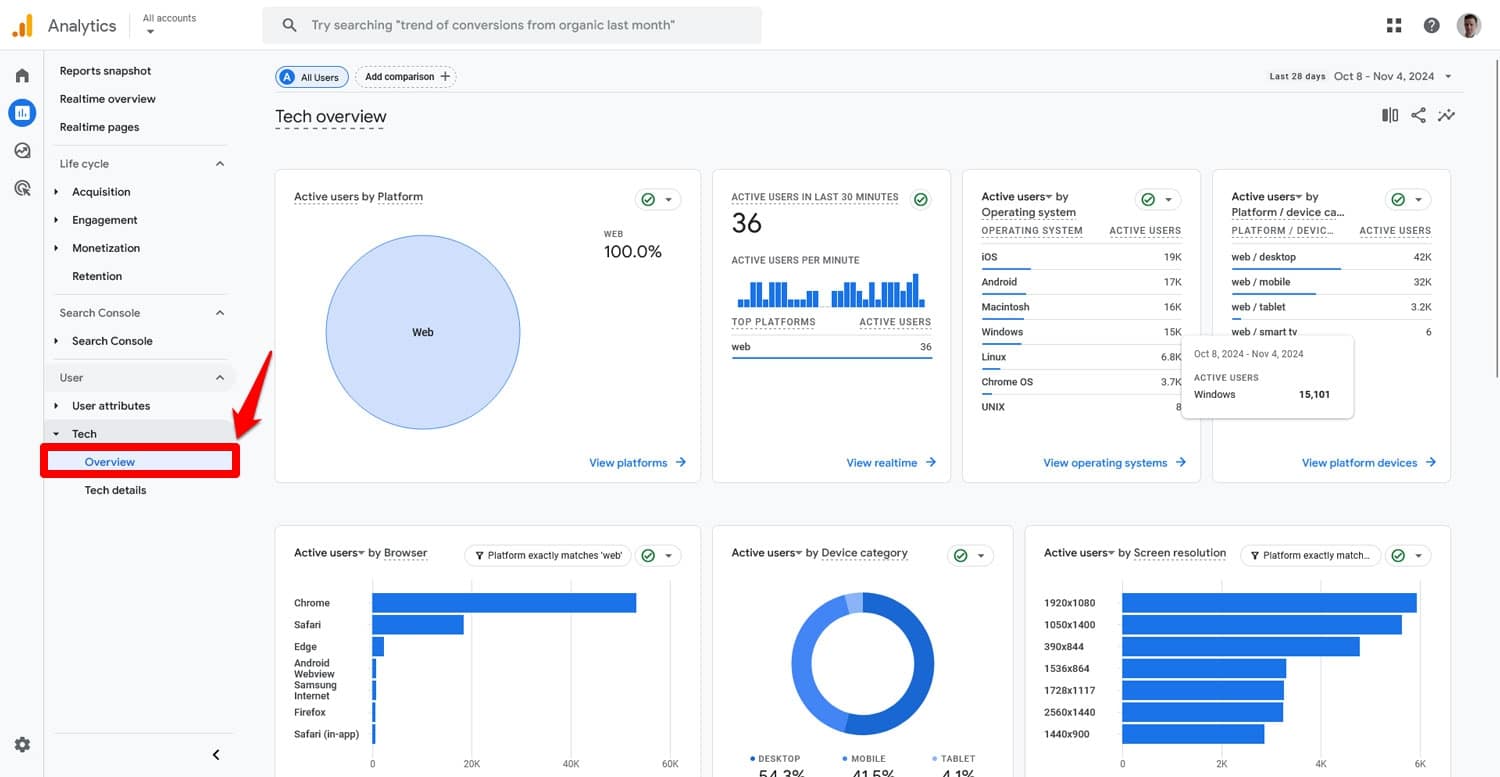Share this report using the share icon
This screenshot has width=1500, height=777.
pyautogui.click(x=1418, y=115)
